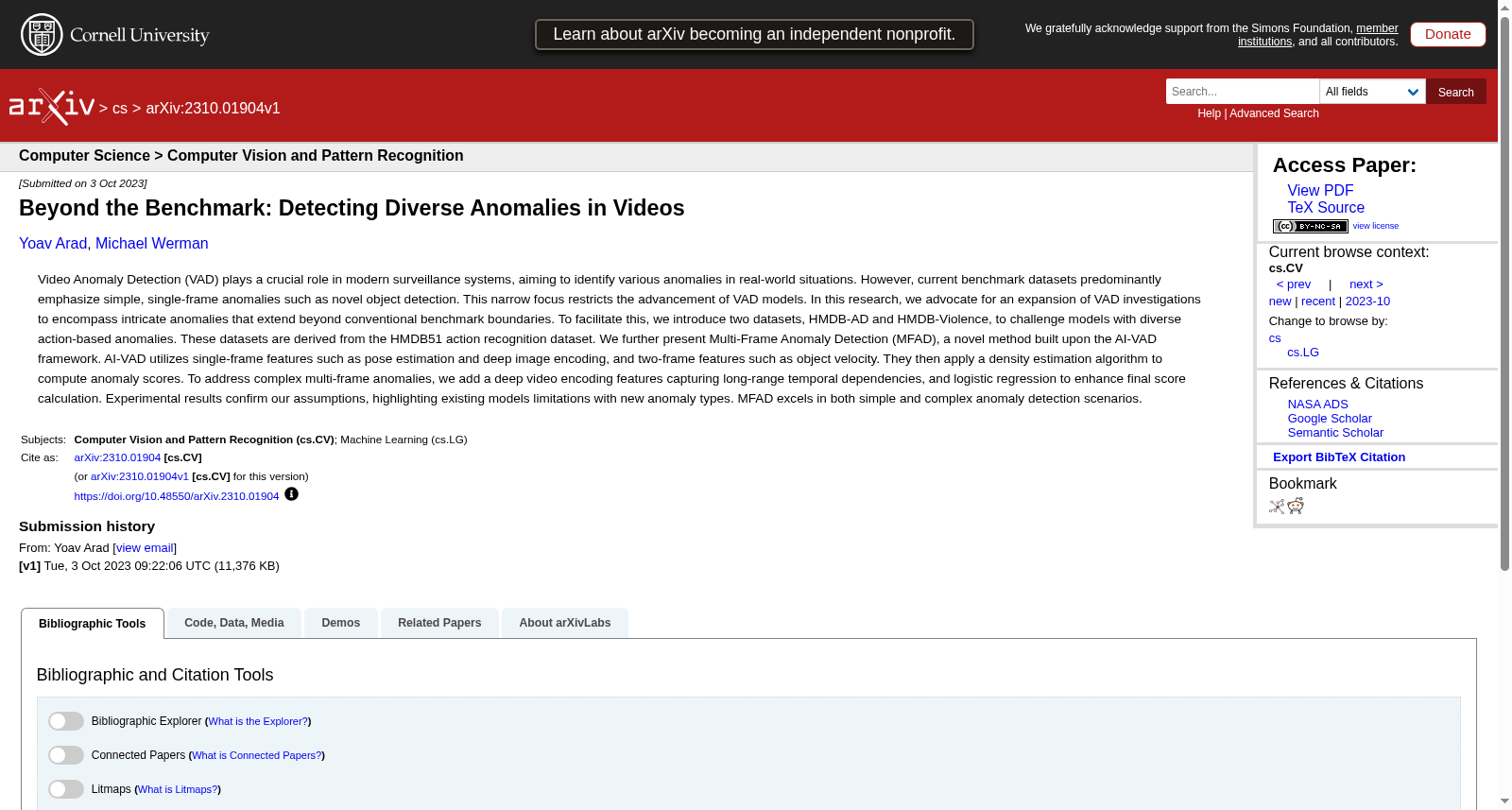Share paper via Reddit bookmark icon
The width and height of the screenshot is (1512, 810).
point(1296,507)
